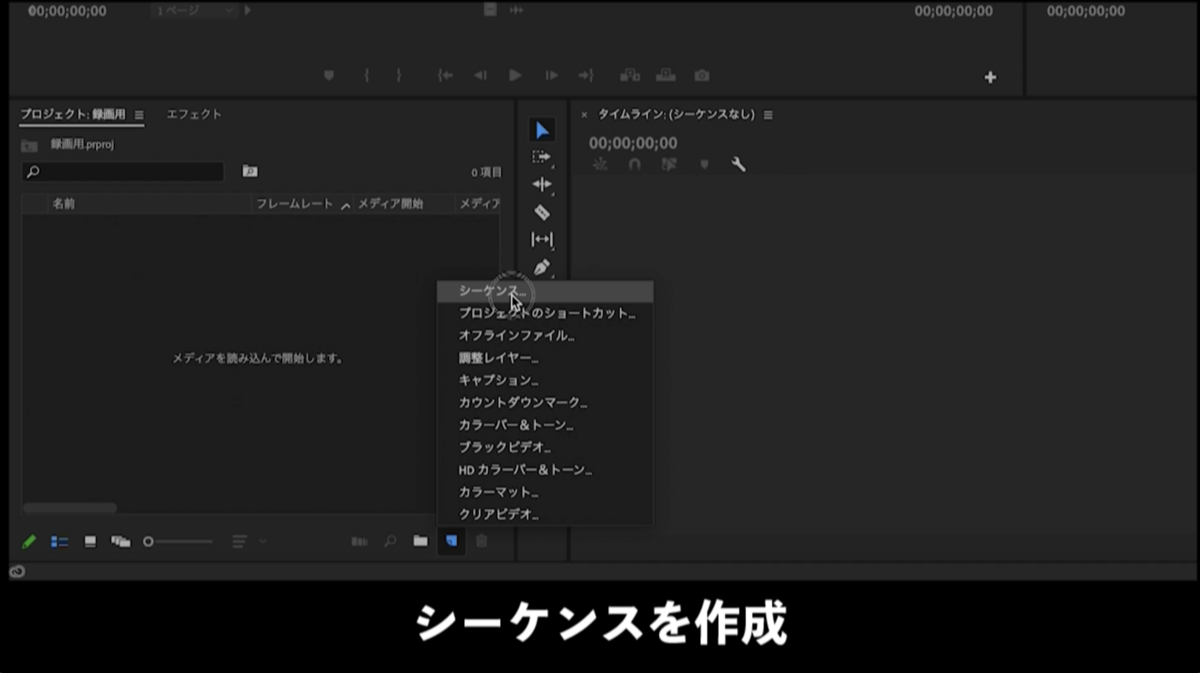Click Automate to Sequence icon
This screenshot has height=673, width=1200.
tap(359, 541)
